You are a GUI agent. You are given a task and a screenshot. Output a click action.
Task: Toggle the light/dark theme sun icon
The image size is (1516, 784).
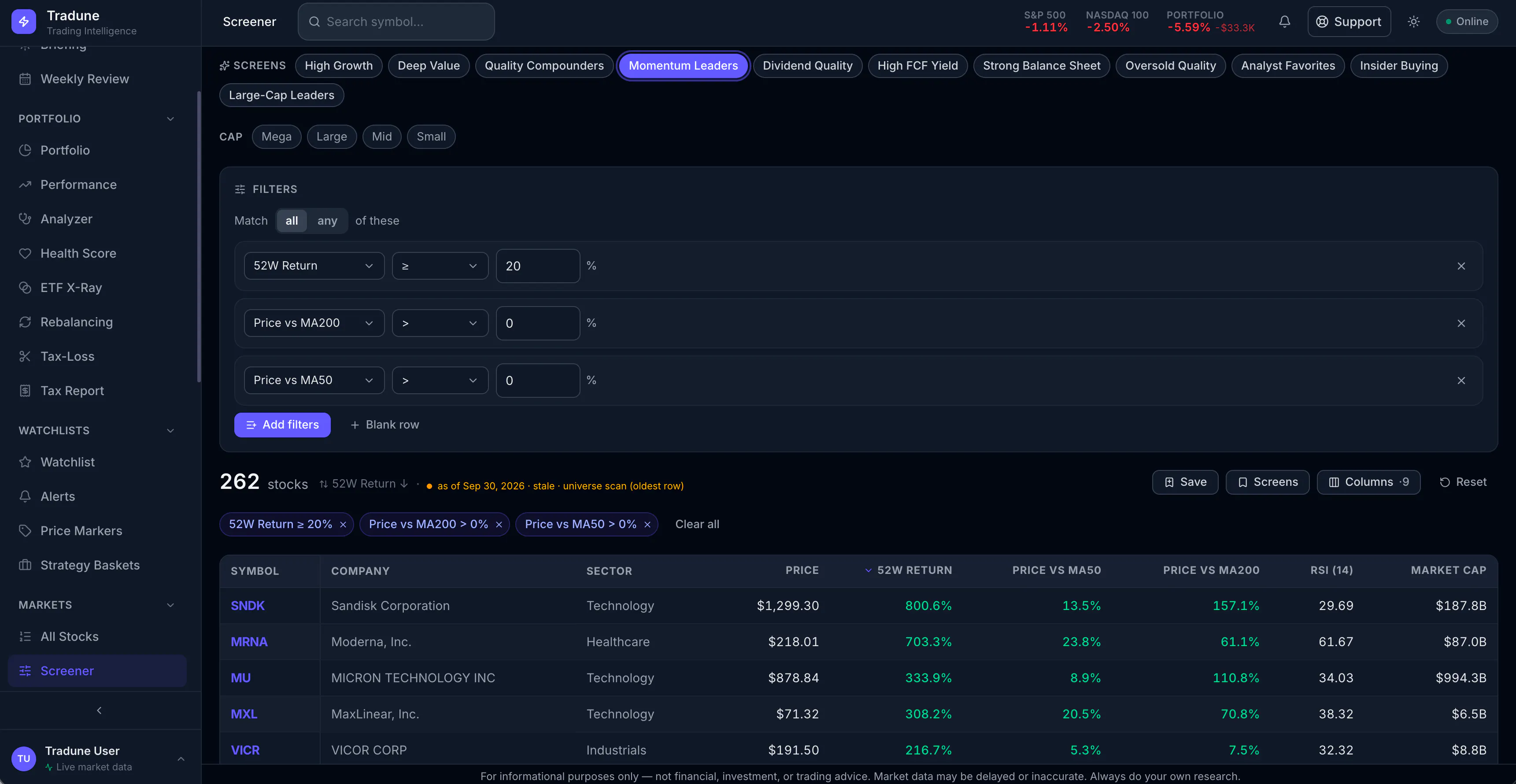[x=1413, y=22]
